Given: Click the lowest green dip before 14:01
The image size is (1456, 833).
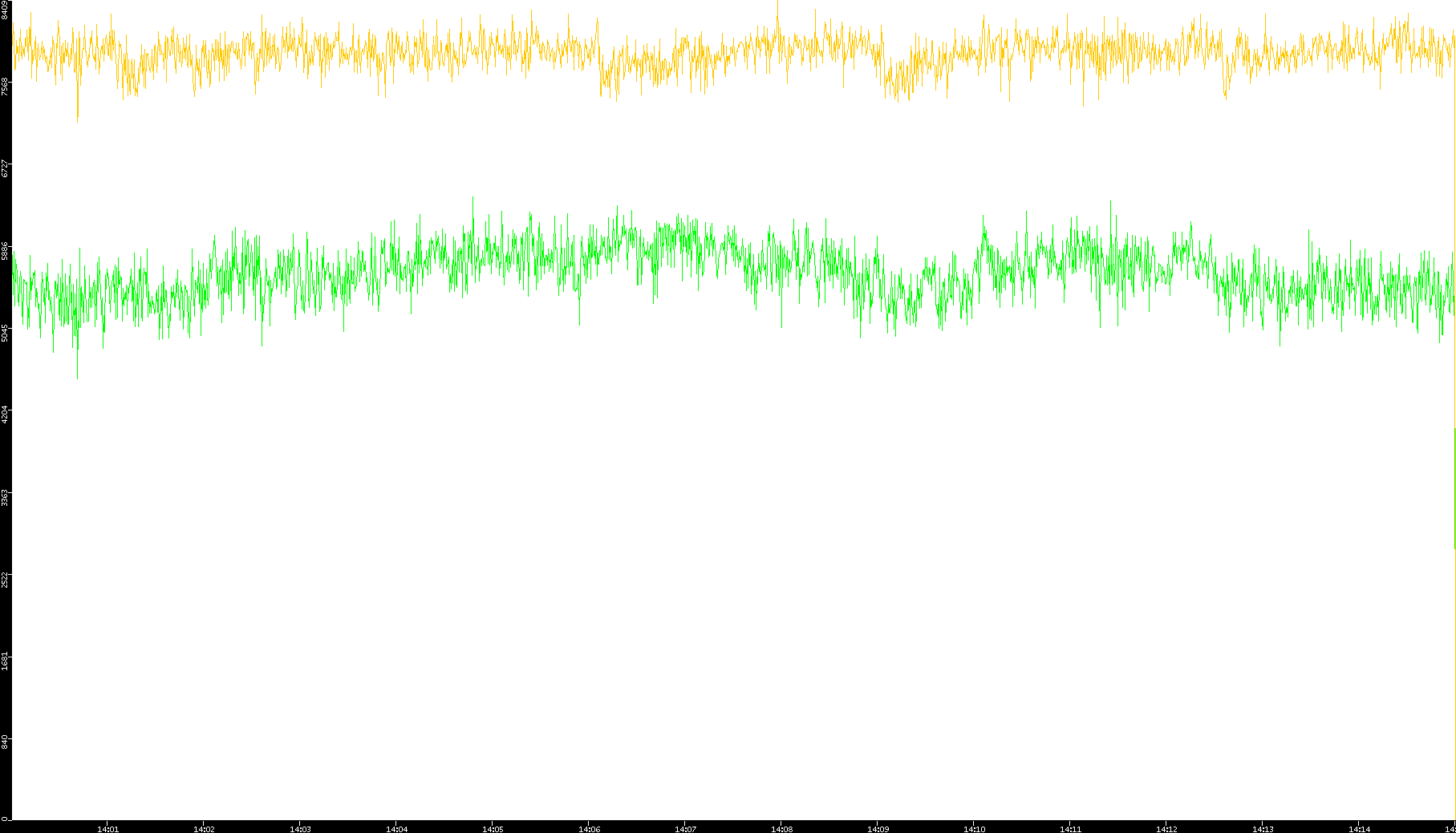Looking at the screenshot, I should 78,375.
